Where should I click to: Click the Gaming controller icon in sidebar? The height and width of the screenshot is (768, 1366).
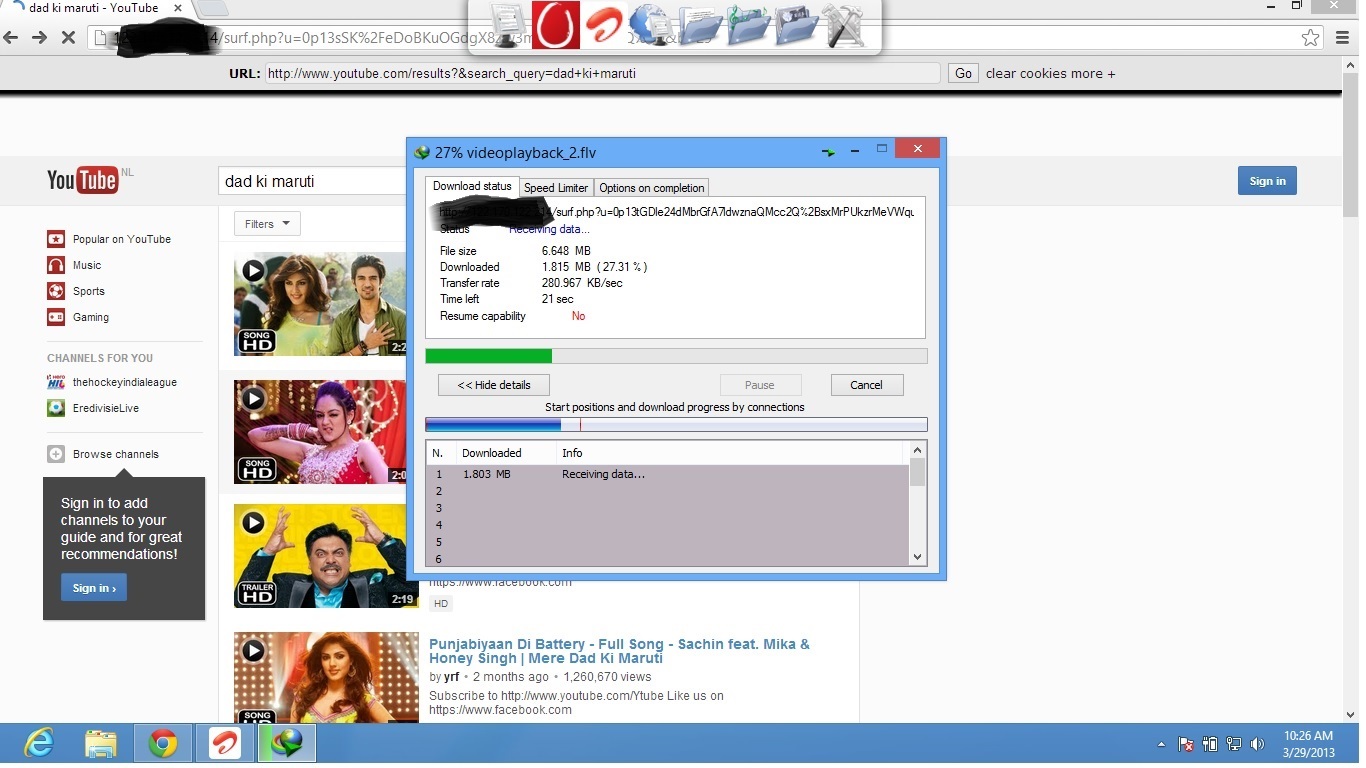[x=56, y=317]
